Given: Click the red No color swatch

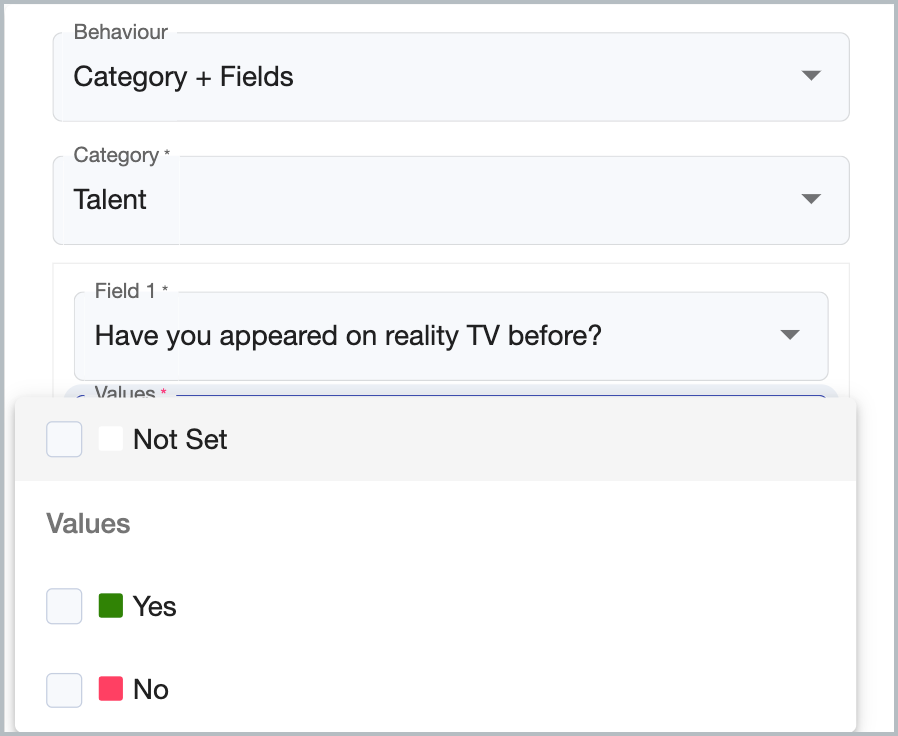Looking at the screenshot, I should click(110, 689).
